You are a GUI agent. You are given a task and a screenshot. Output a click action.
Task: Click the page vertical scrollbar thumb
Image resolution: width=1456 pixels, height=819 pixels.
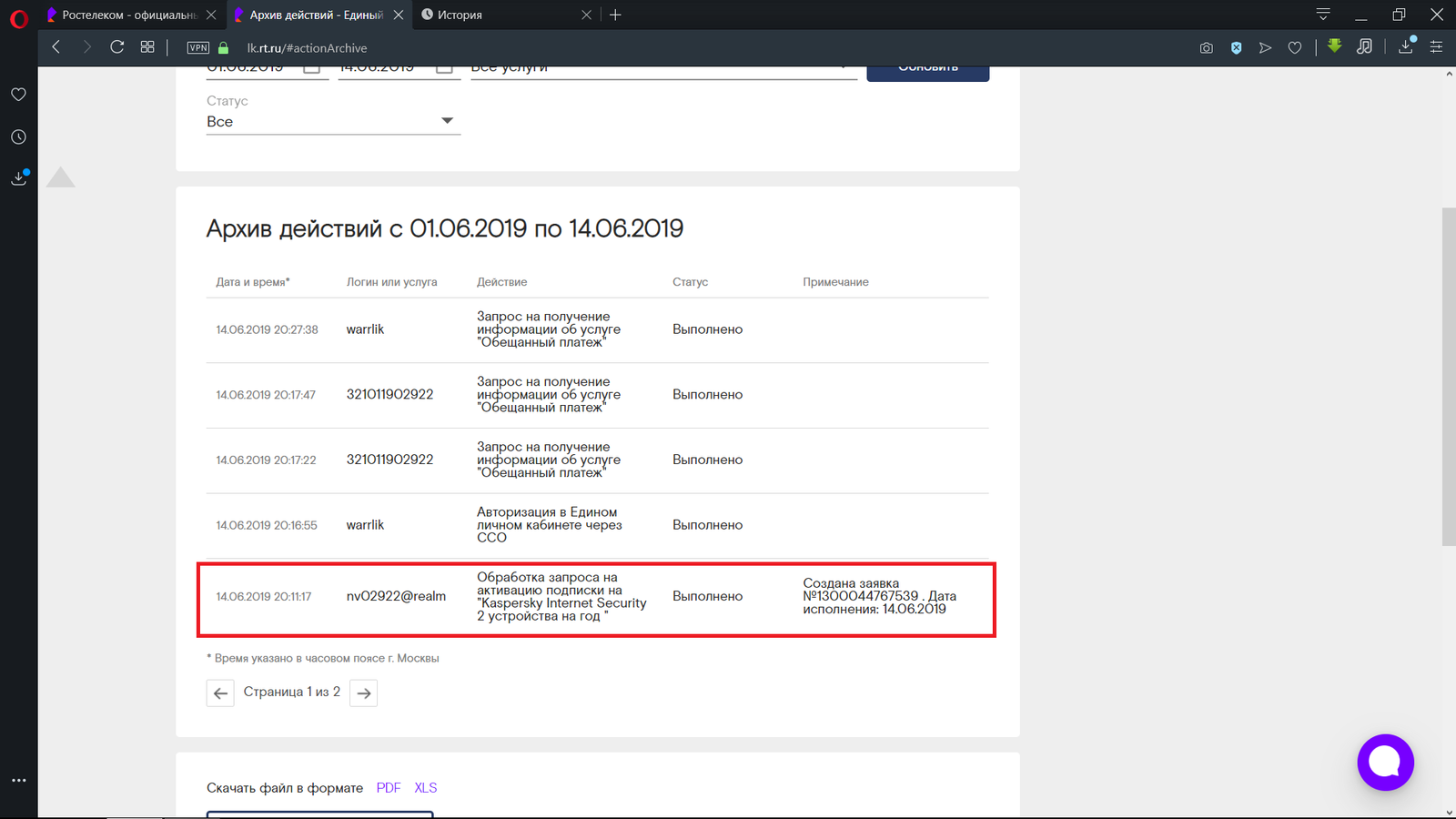pos(1449,377)
